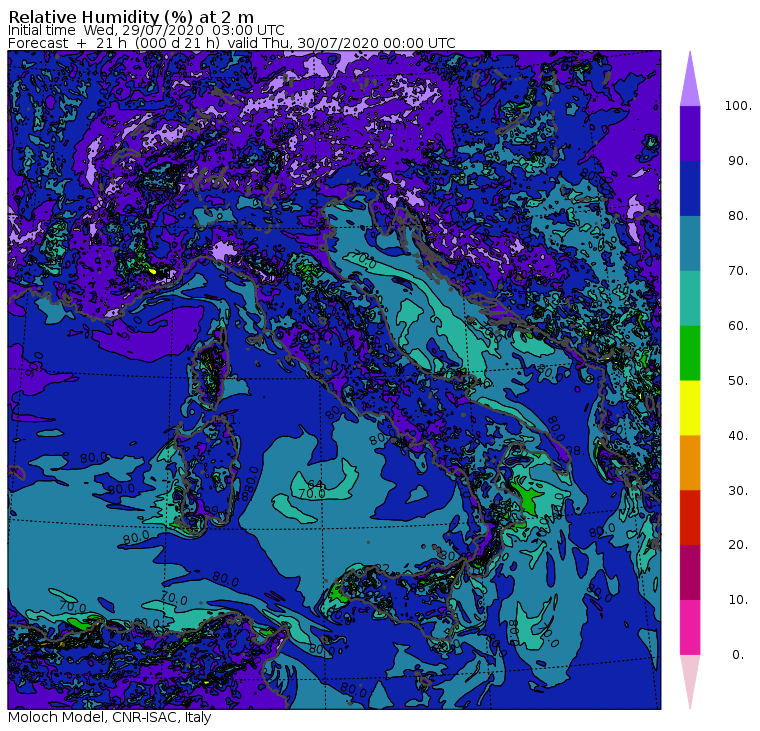
Task: Click the '20.' colorbar label
Action: 738,545
